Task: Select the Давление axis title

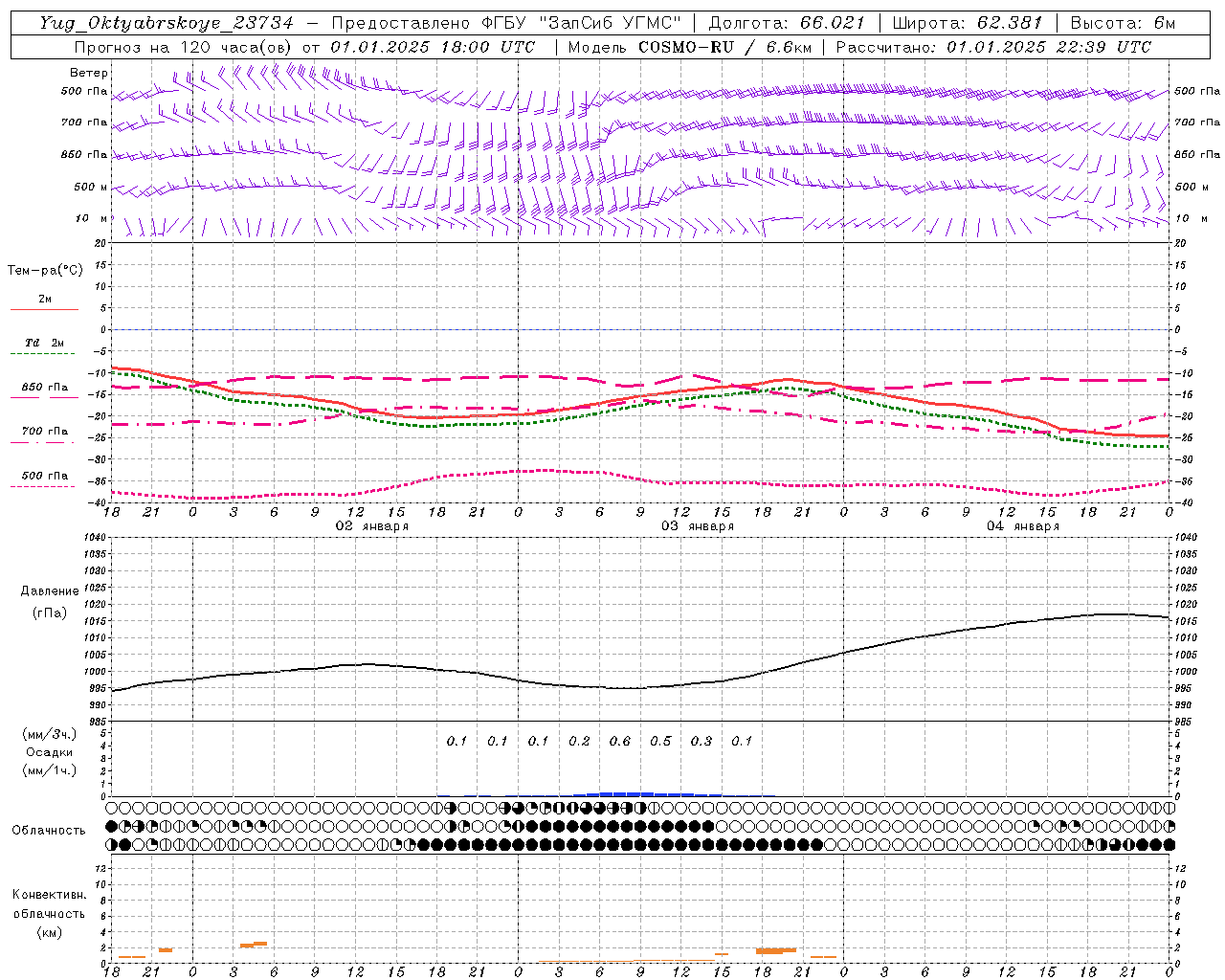Action: click(50, 591)
